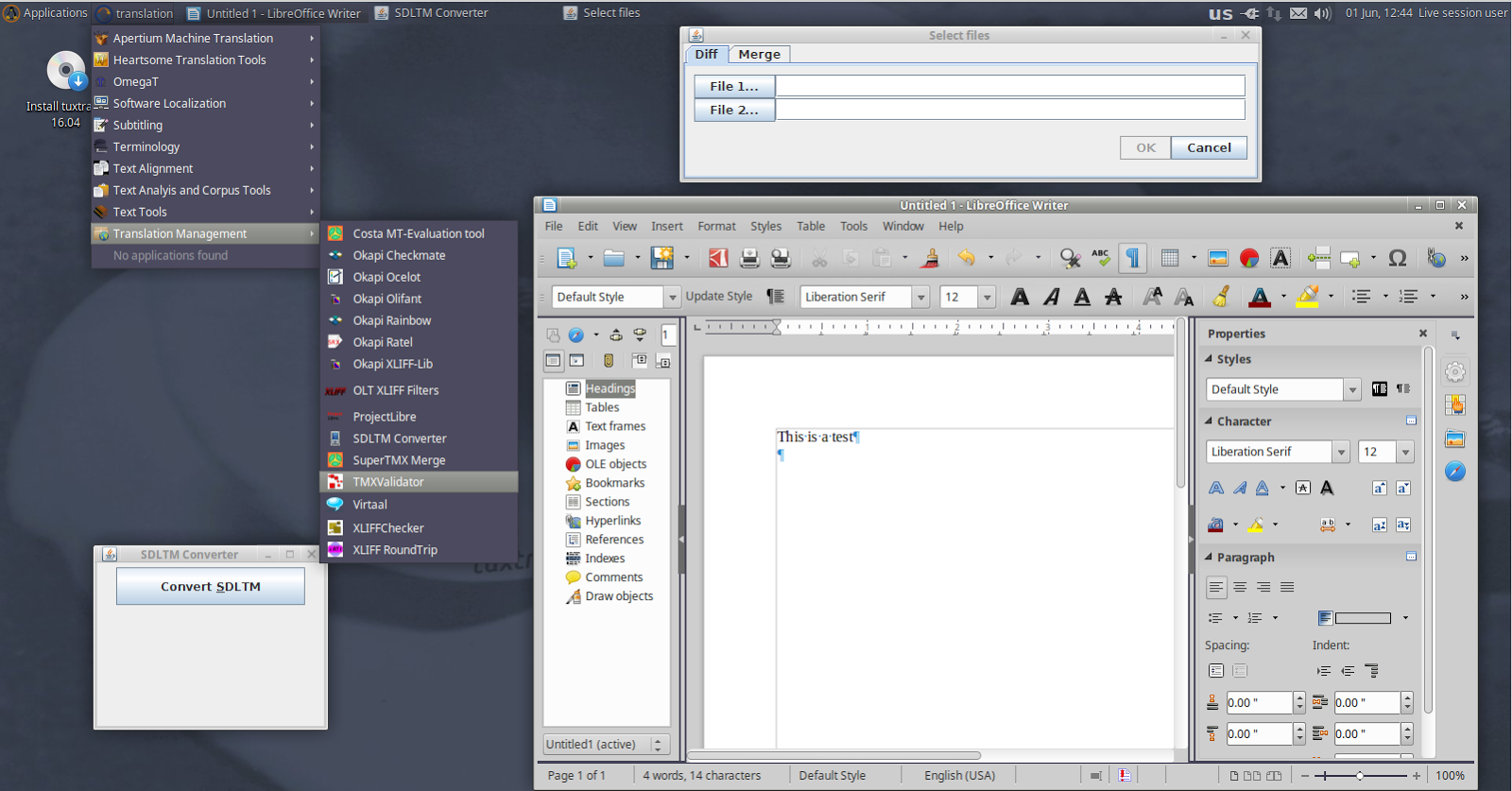
Task: Export directly as PDF using the red icon
Action: pos(718,258)
